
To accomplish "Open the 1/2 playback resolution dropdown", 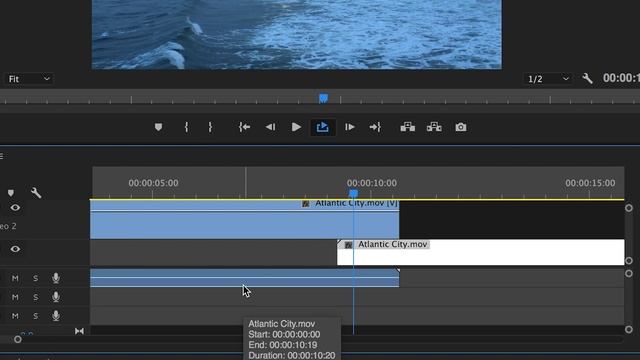I will (x=547, y=79).
